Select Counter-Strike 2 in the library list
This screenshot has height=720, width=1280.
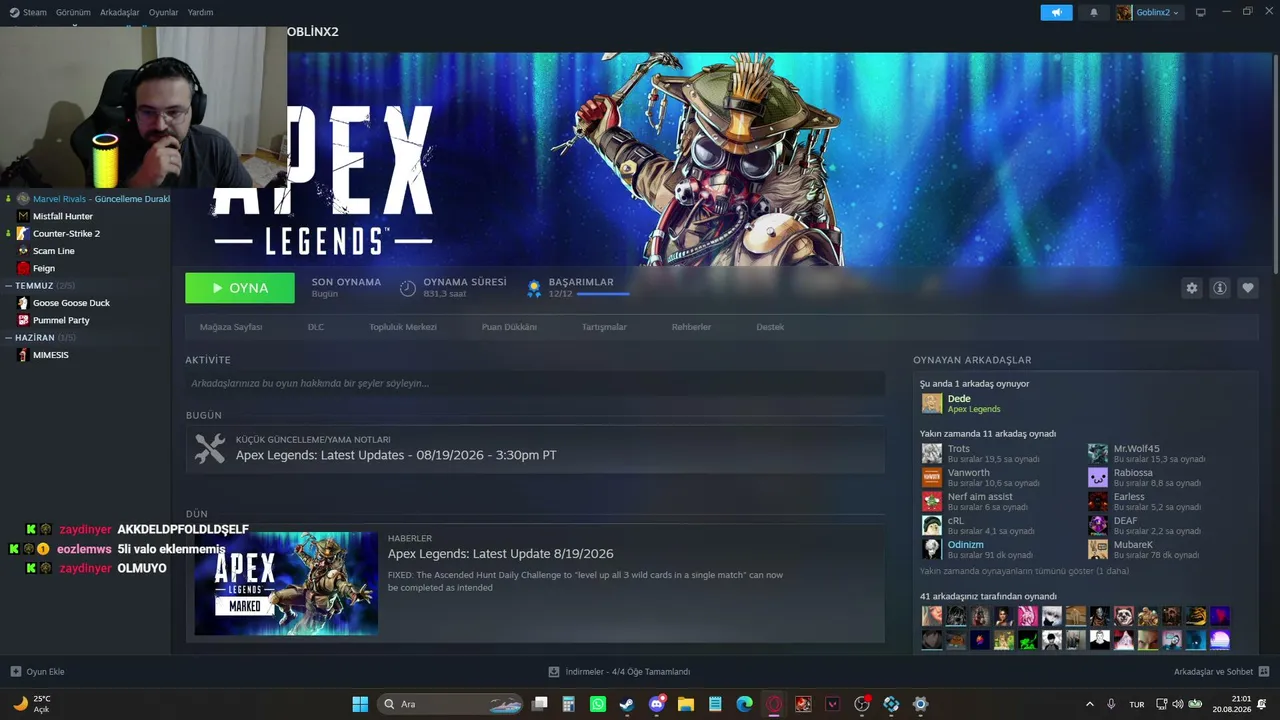pos(66,233)
